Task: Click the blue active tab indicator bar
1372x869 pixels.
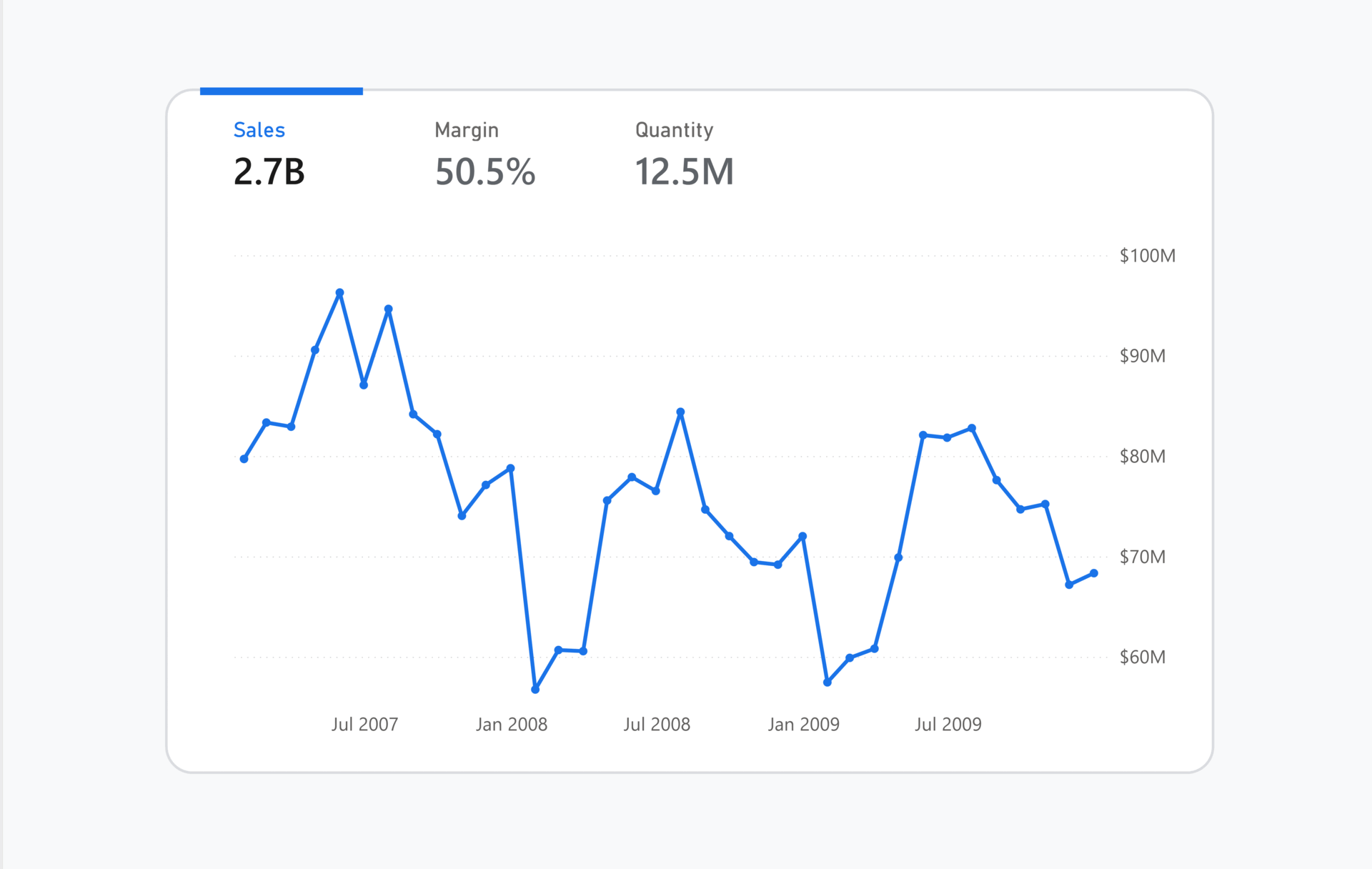Action: pos(282,91)
